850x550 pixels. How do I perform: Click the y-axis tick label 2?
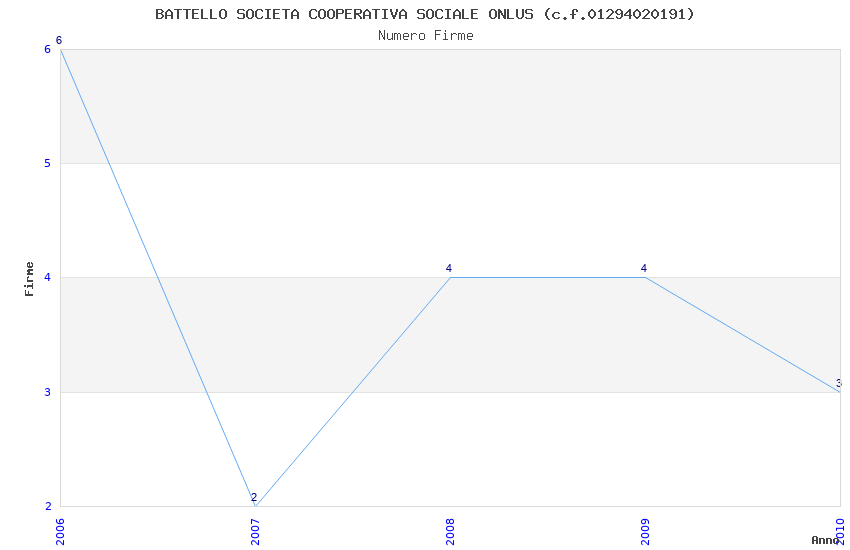pyautogui.click(x=47, y=506)
